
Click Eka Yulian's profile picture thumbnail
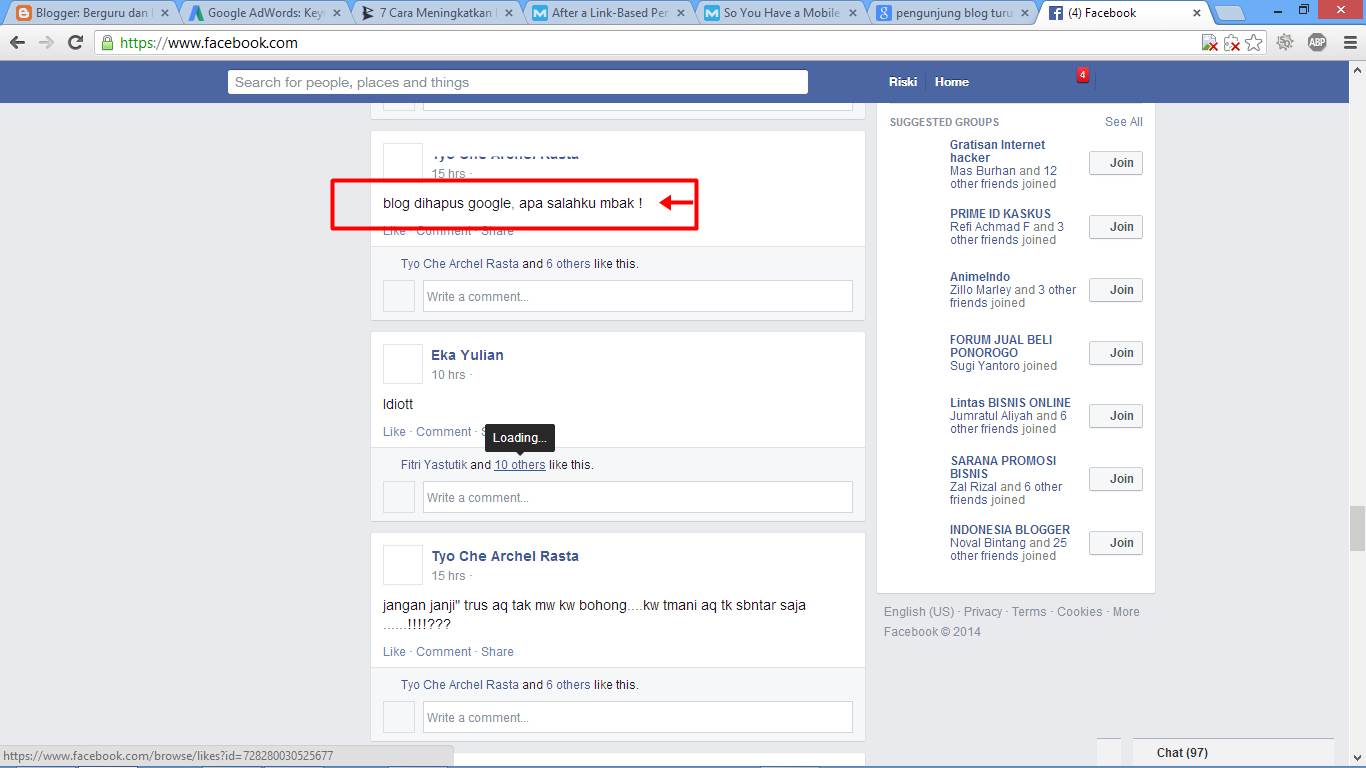point(403,364)
